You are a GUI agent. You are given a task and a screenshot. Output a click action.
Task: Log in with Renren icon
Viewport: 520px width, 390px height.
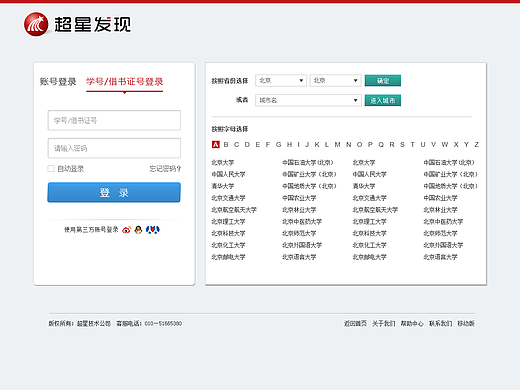tap(153, 230)
